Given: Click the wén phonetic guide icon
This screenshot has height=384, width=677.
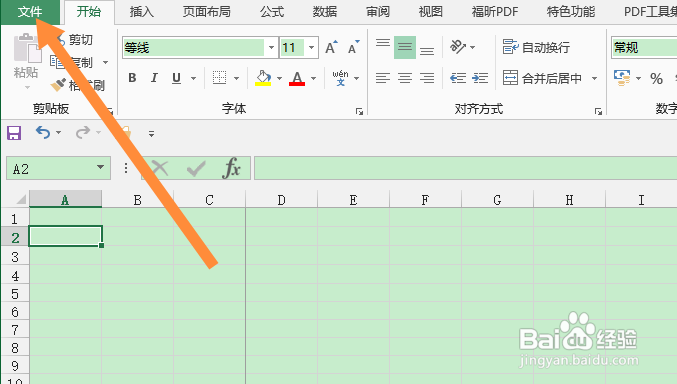Looking at the screenshot, I should point(340,78).
